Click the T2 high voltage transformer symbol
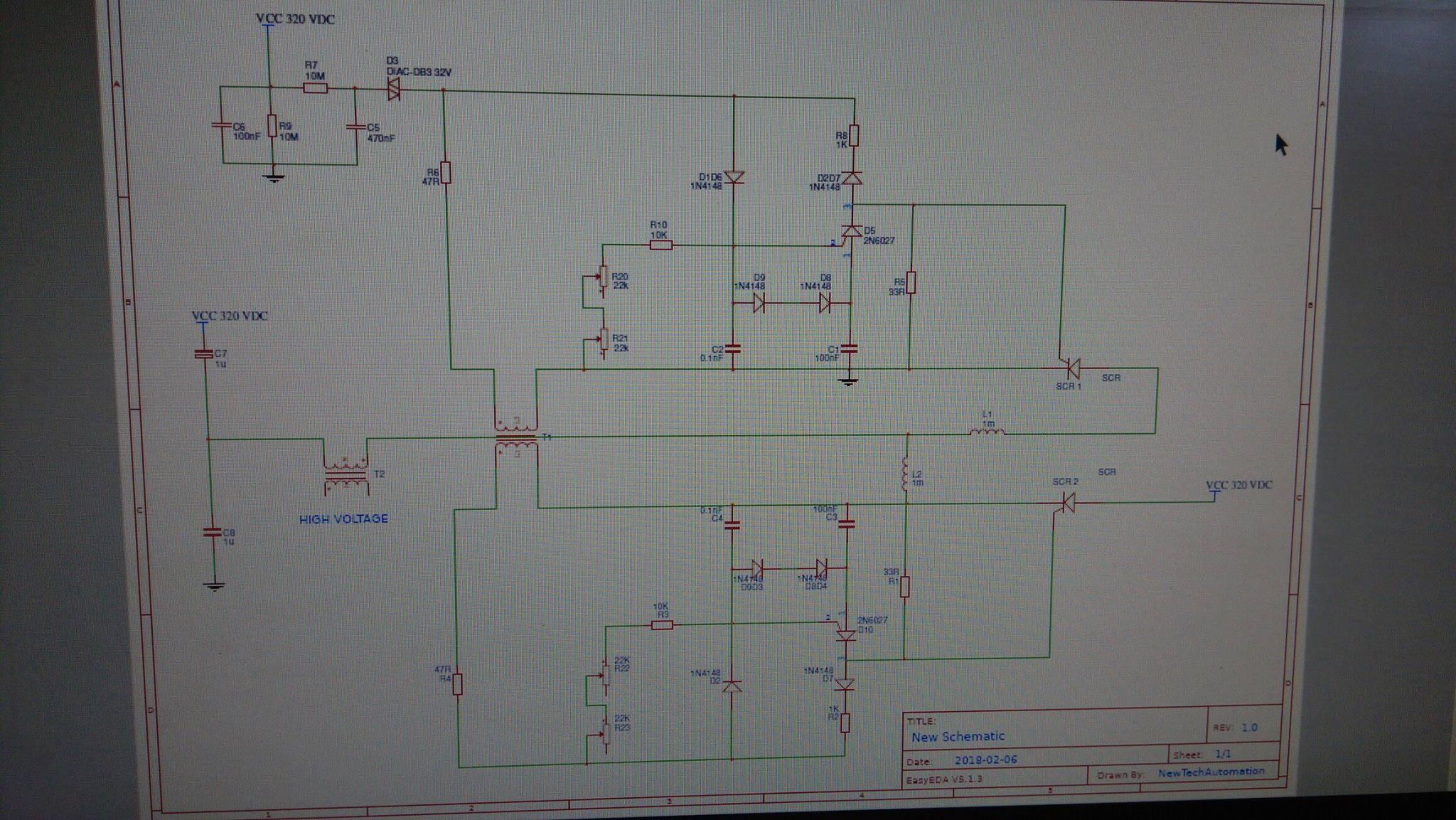 click(346, 474)
